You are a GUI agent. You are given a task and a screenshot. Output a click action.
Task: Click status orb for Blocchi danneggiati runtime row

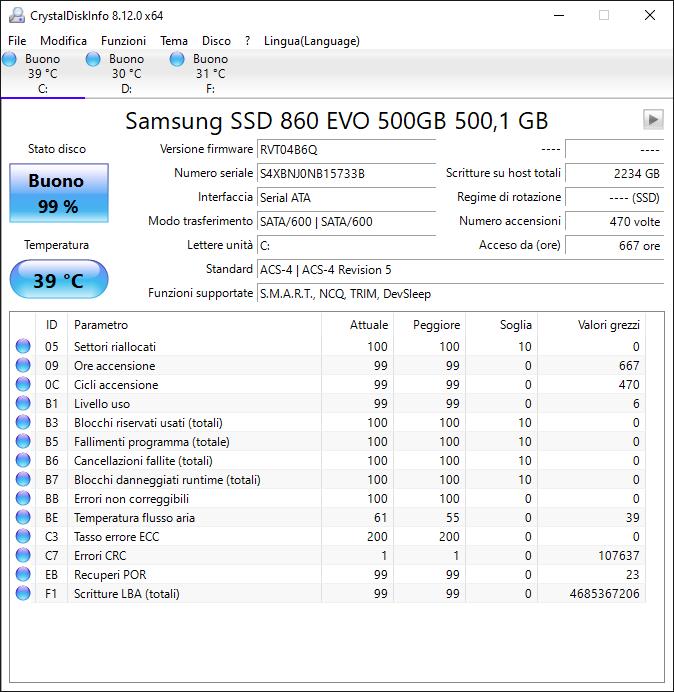pos(23,479)
